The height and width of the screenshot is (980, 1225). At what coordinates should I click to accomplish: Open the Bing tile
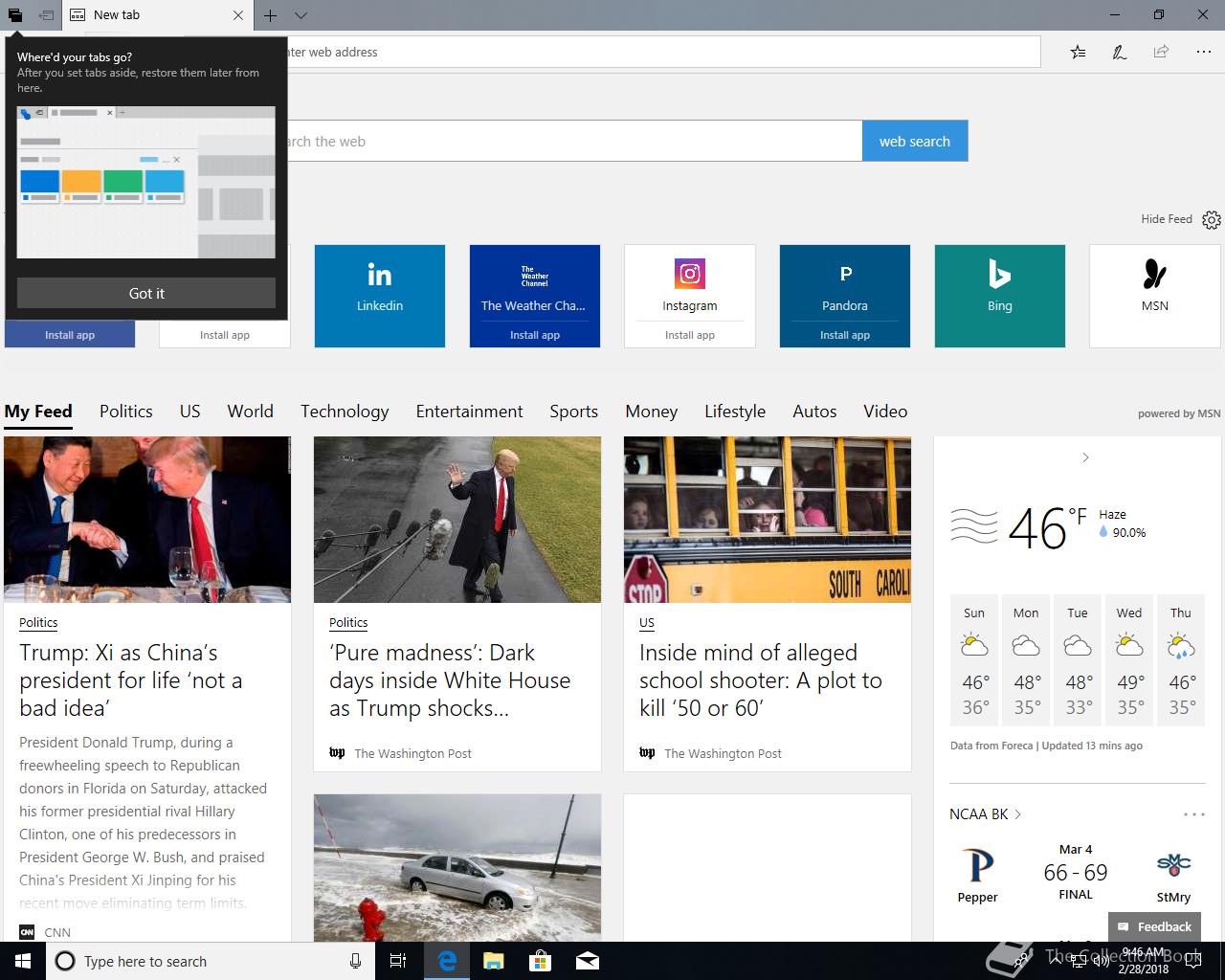(x=1000, y=296)
